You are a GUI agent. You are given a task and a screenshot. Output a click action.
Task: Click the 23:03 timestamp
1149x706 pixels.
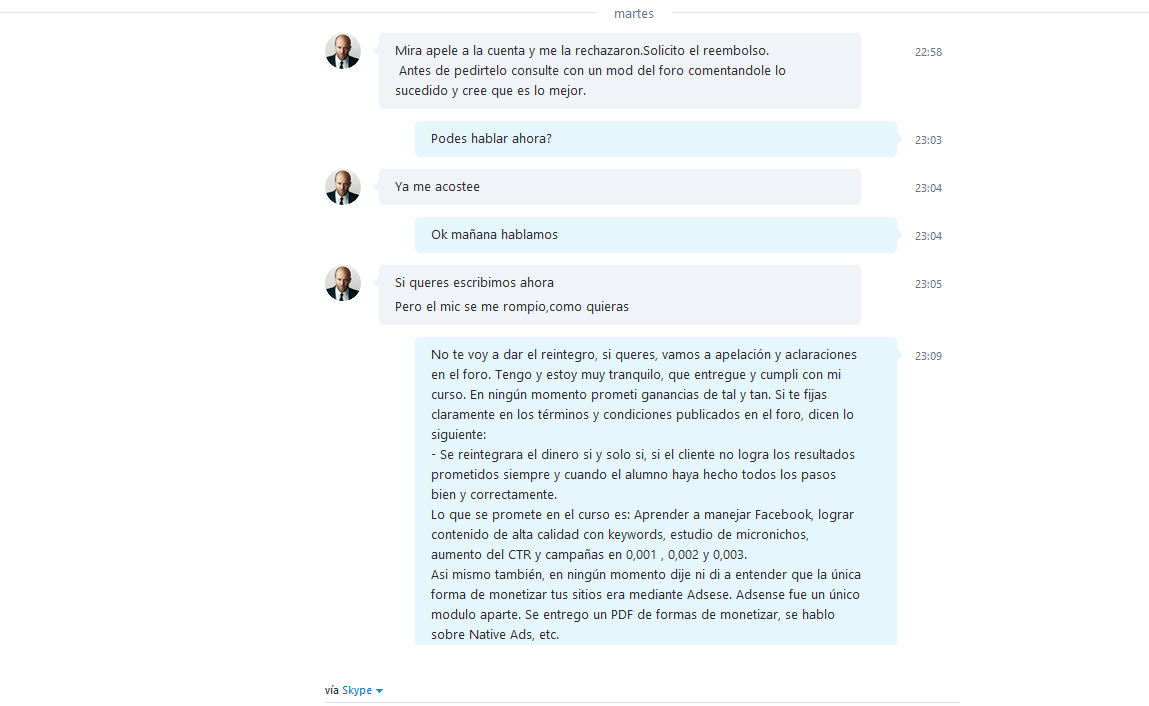point(928,140)
